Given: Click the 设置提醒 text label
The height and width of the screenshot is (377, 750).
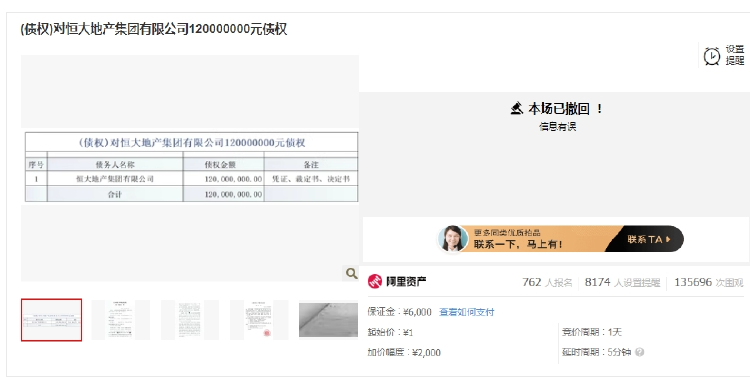Looking at the screenshot, I should [x=735, y=55].
